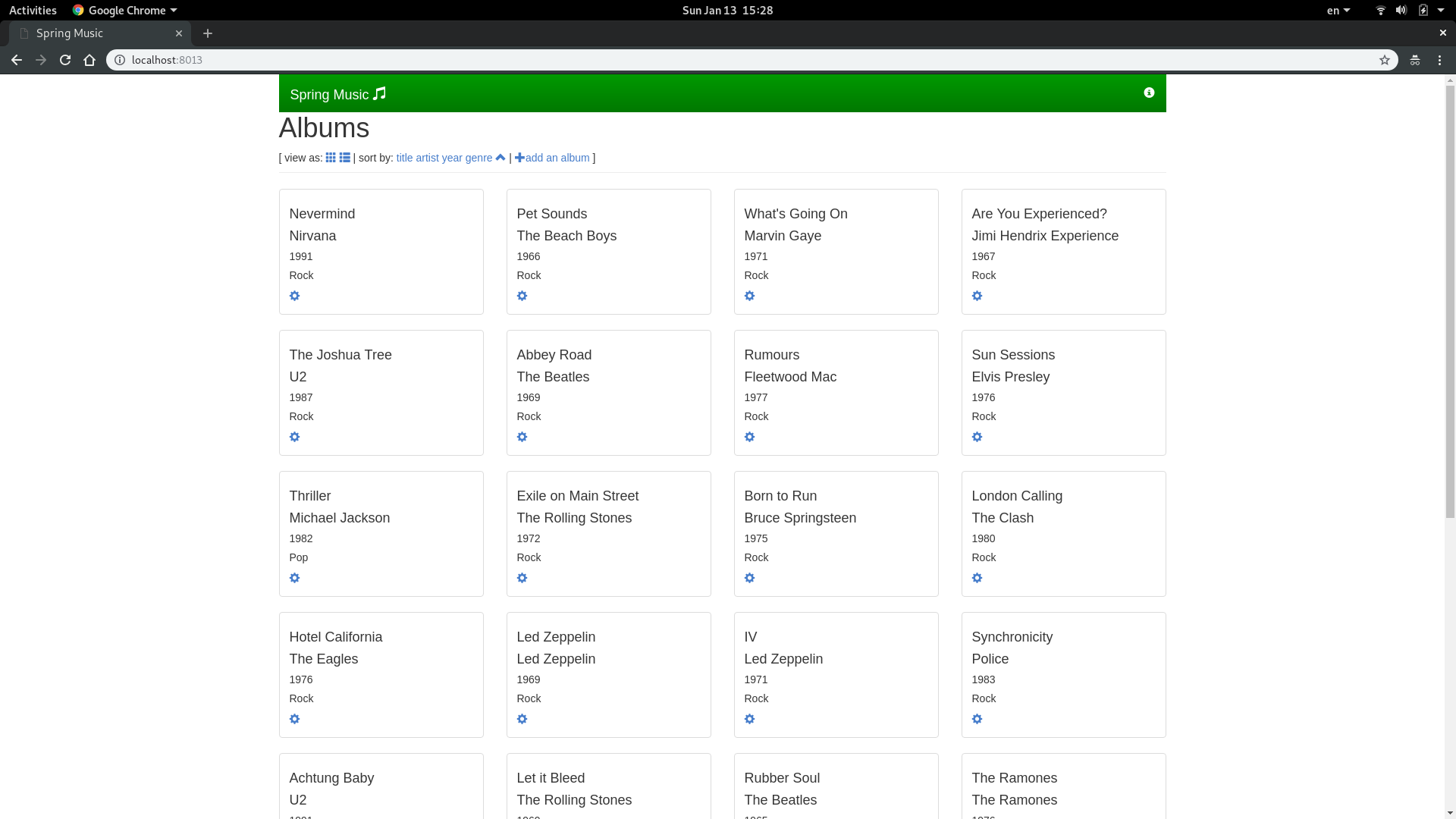Open gear menu for Nevermind album
This screenshot has height=819, width=1456.
click(295, 296)
